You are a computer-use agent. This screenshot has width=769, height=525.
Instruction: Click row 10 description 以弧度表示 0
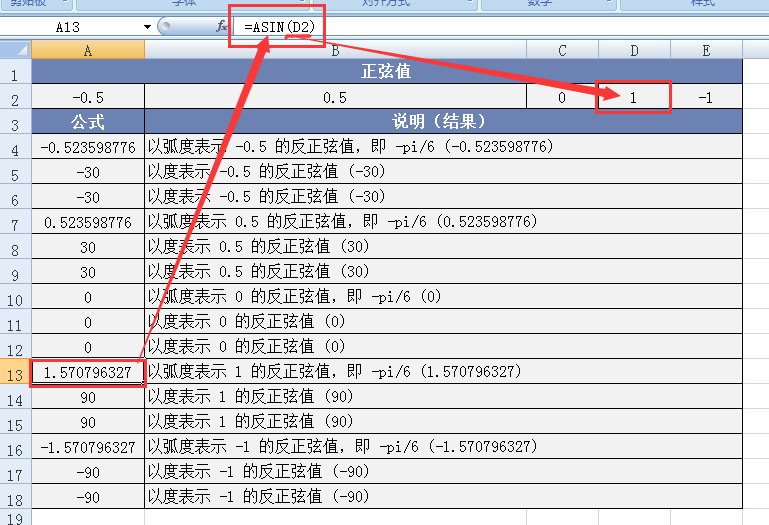click(x=443, y=297)
